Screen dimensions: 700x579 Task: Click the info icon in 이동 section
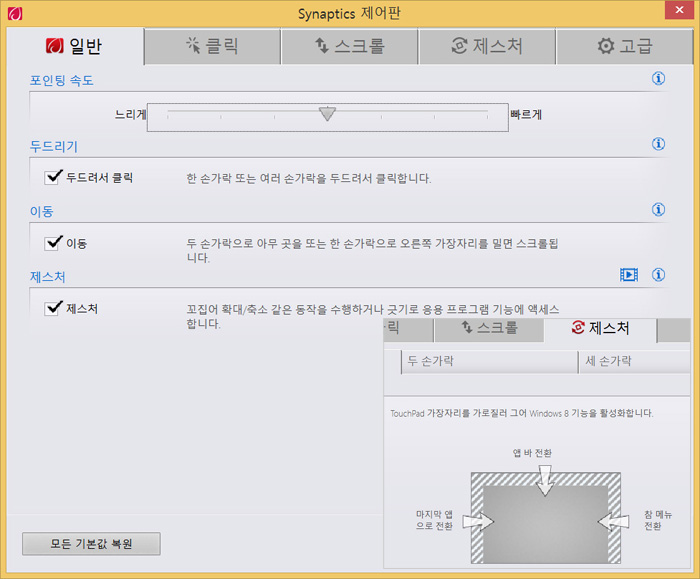click(x=658, y=210)
